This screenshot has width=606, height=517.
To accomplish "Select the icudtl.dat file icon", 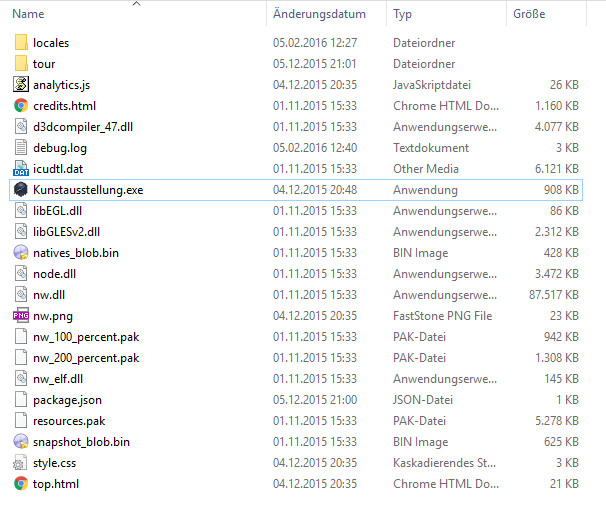I will tap(21, 169).
